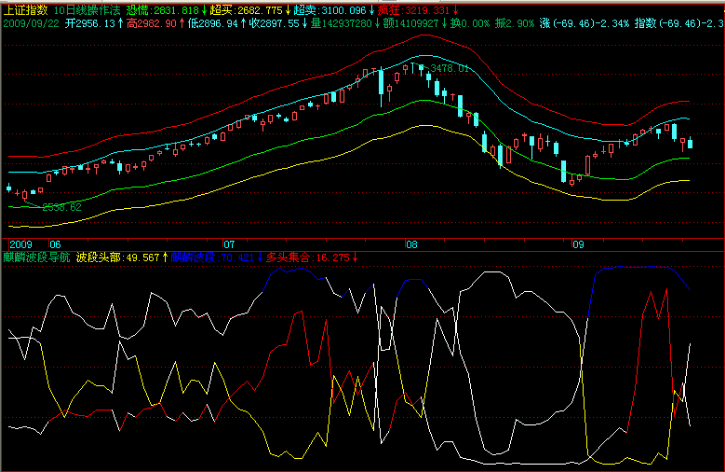Screen dimensions: 725x472
Task: Click the 上证指数 index name label
Action: tap(25, 10)
